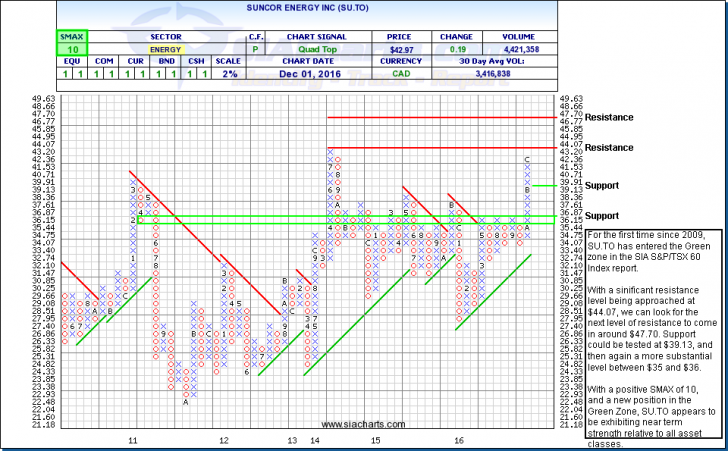Image resolution: width=728 pixels, height=451 pixels.
Task: Click the commentary text box about Green zone
Action: click(661, 338)
